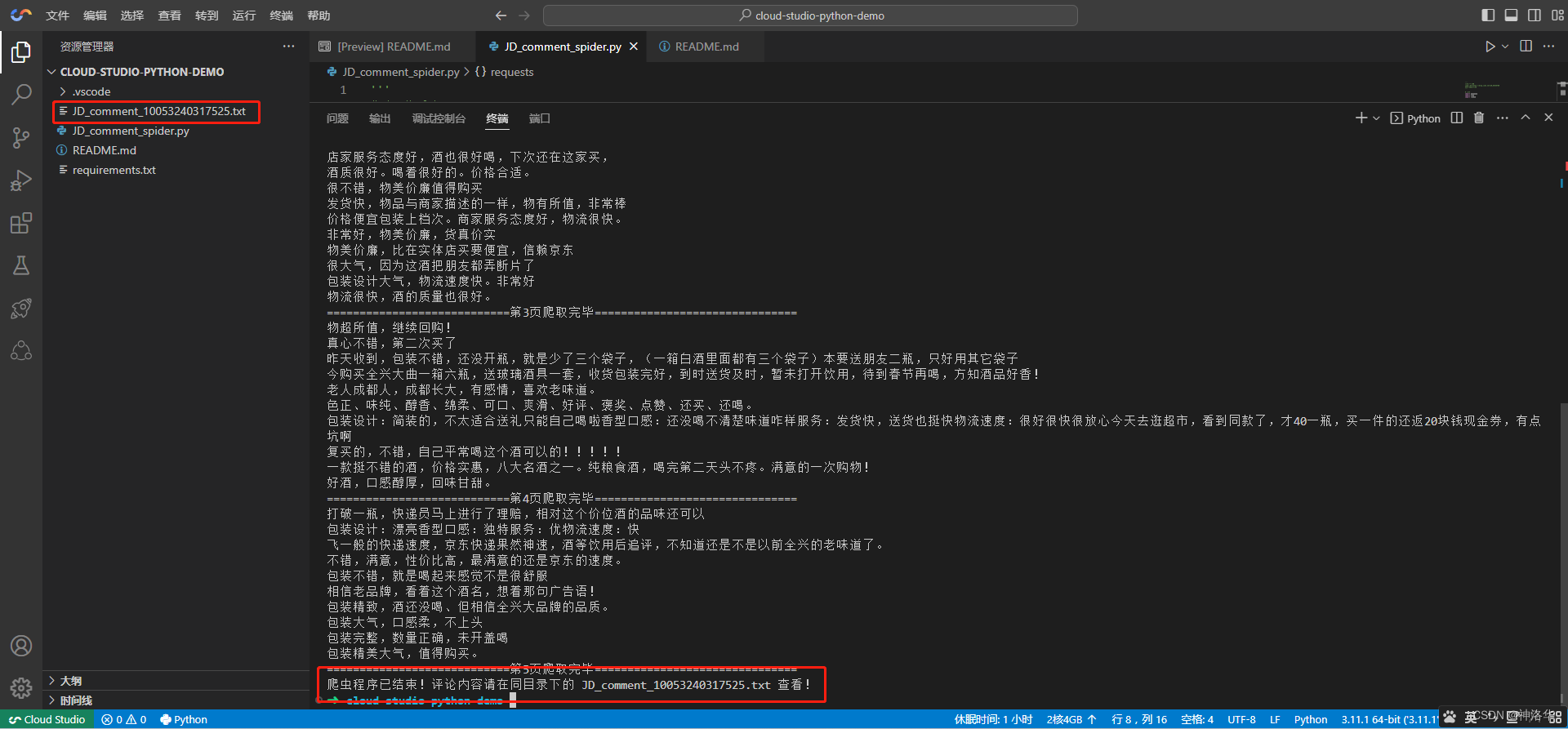The width and height of the screenshot is (1568, 729).
Task: Split the editor to the right
Action: pos(1526,47)
